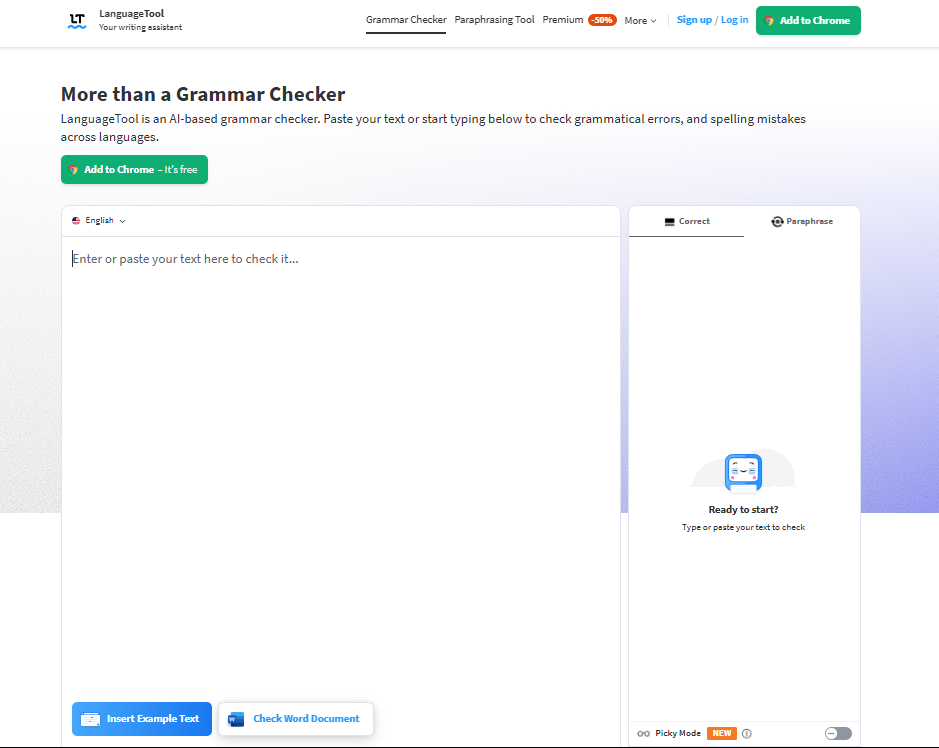Image resolution: width=939 pixels, height=748 pixels.
Task: Switch to the Paraphrase tab
Action: coord(802,221)
